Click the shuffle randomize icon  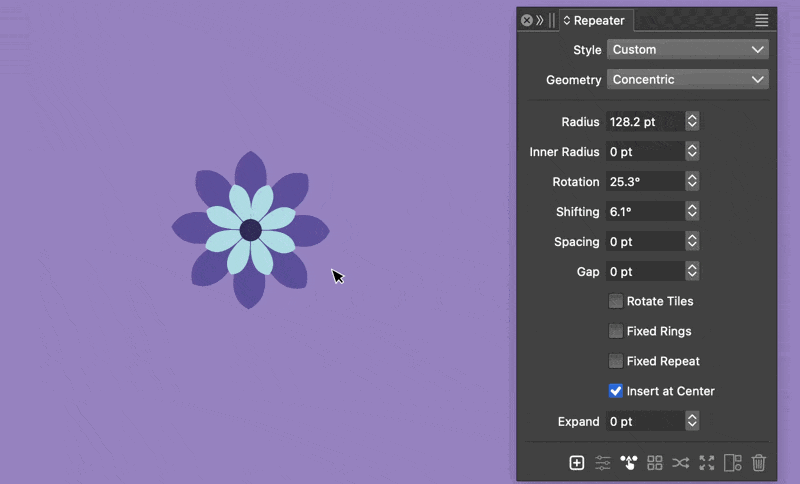click(x=681, y=462)
